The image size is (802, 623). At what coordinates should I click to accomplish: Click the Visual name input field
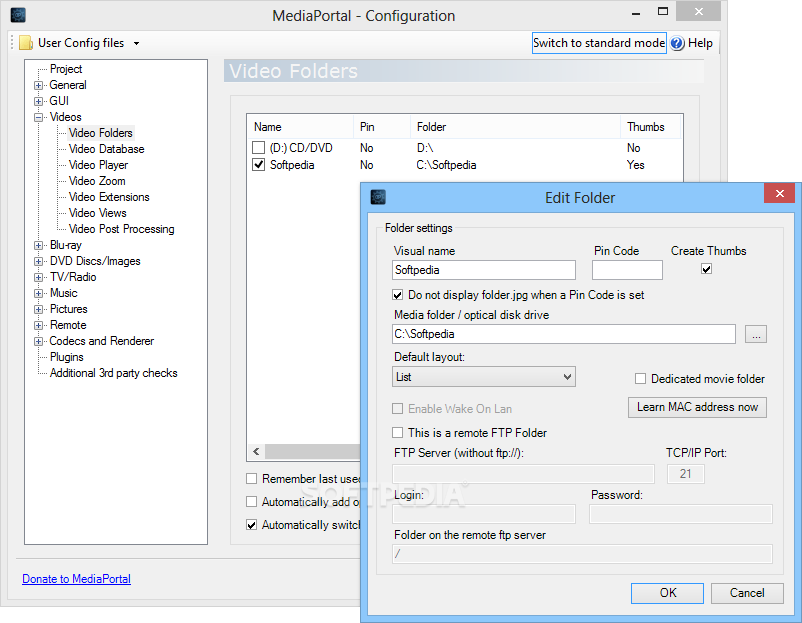coord(484,270)
